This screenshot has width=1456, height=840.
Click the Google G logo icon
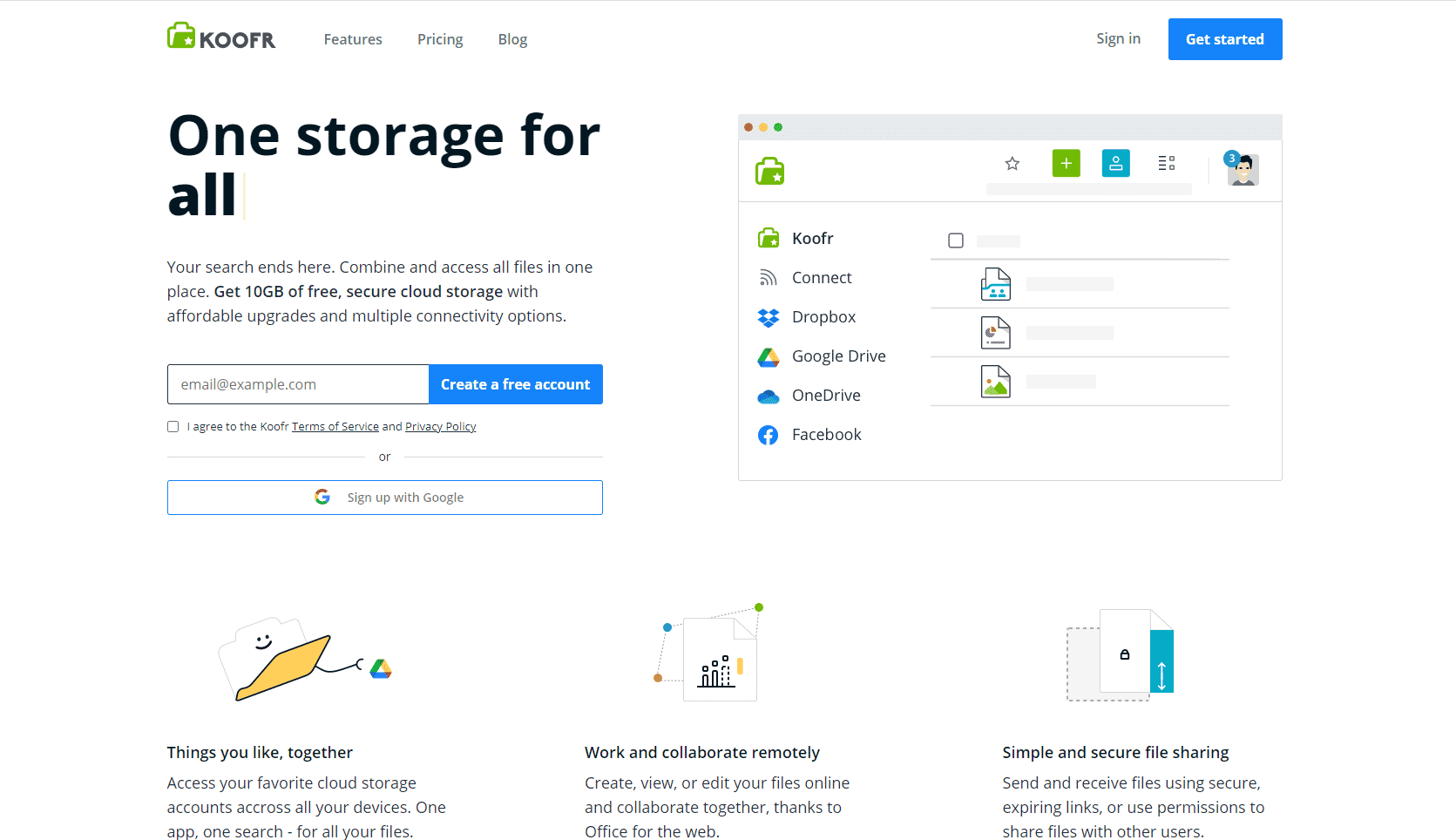coord(322,497)
